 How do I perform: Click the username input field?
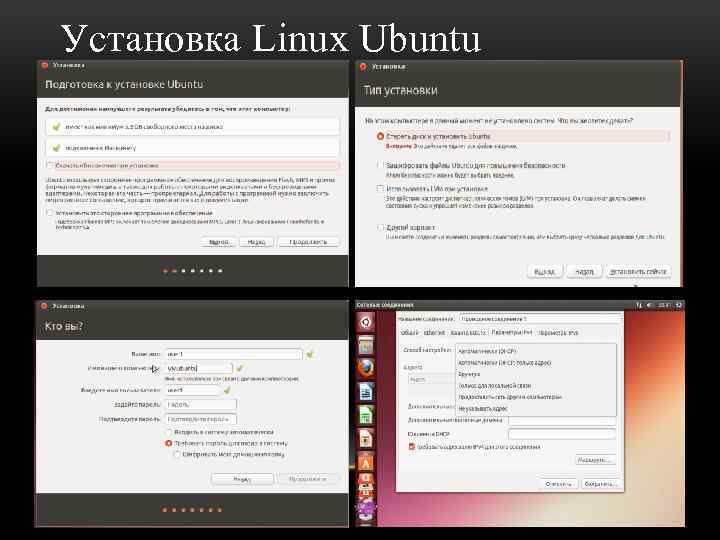[x=193, y=390]
